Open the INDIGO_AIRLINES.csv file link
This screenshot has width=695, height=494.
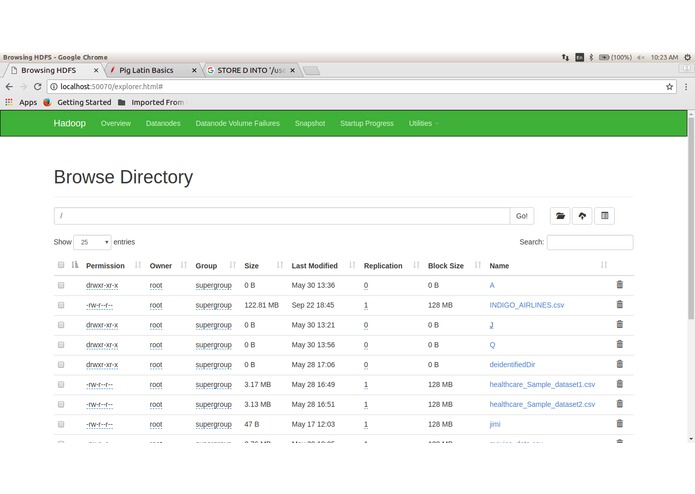[x=527, y=305]
